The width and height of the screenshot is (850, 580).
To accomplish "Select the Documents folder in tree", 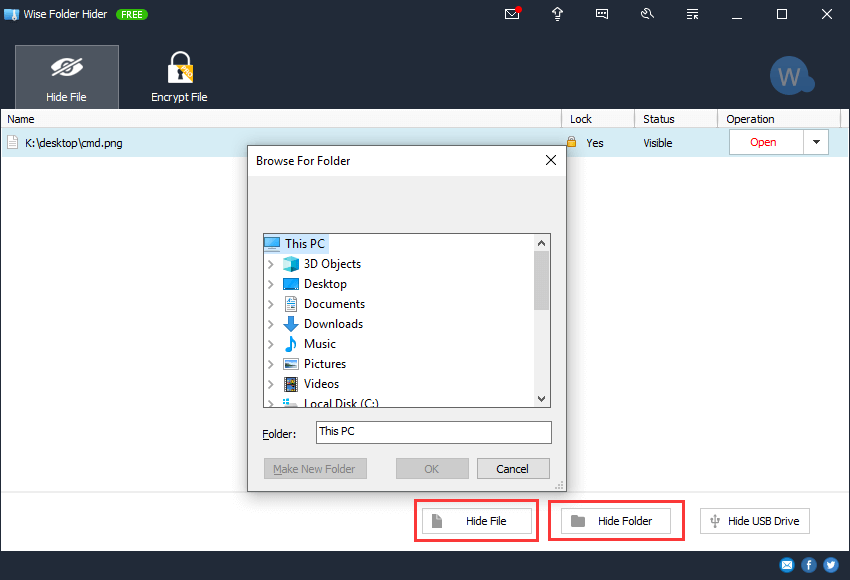I will click(x=324, y=304).
